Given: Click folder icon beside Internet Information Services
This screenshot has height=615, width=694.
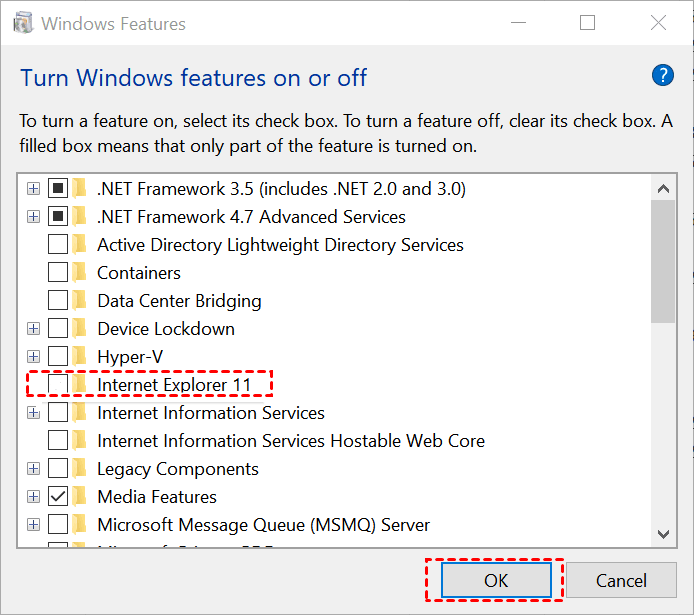Looking at the screenshot, I should click(x=80, y=413).
